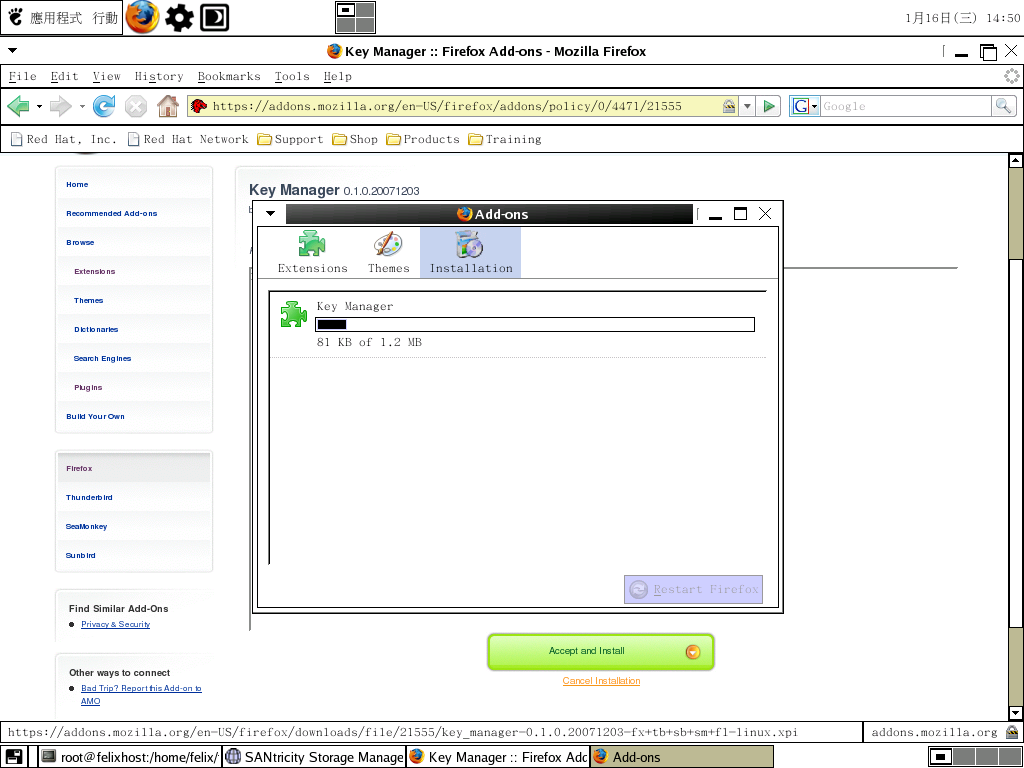Open Dictionaries sidebar link
Viewport: 1024px width, 768px height.
pos(96,330)
